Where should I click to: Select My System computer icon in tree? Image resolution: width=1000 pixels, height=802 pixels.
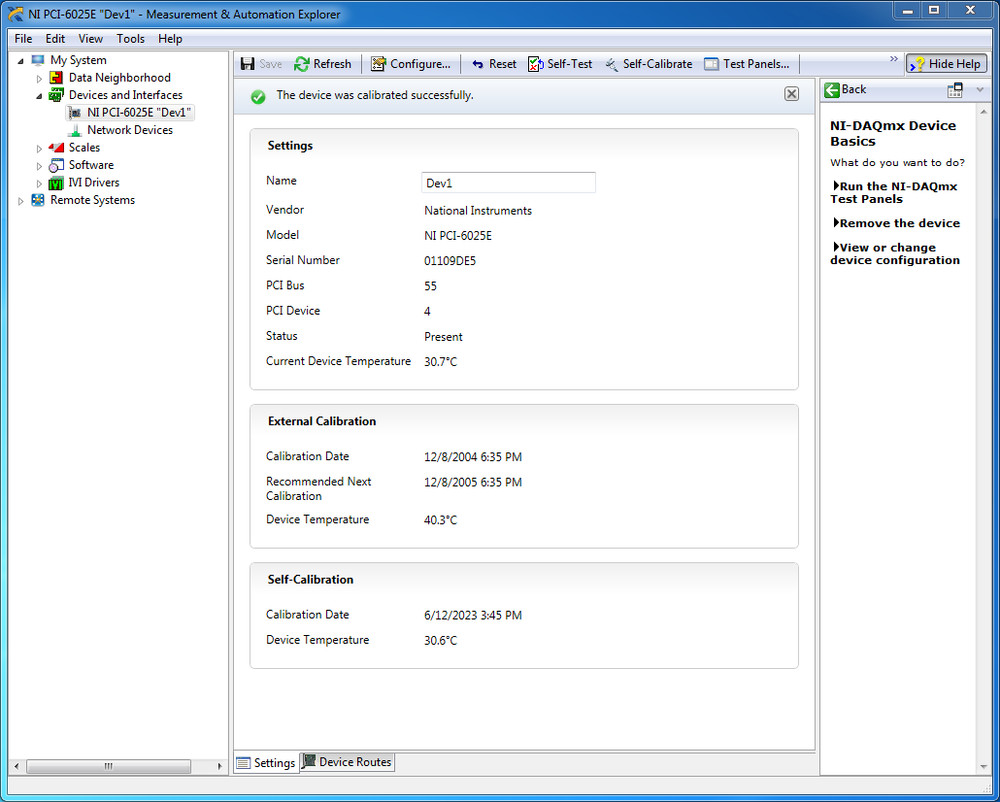click(38, 60)
